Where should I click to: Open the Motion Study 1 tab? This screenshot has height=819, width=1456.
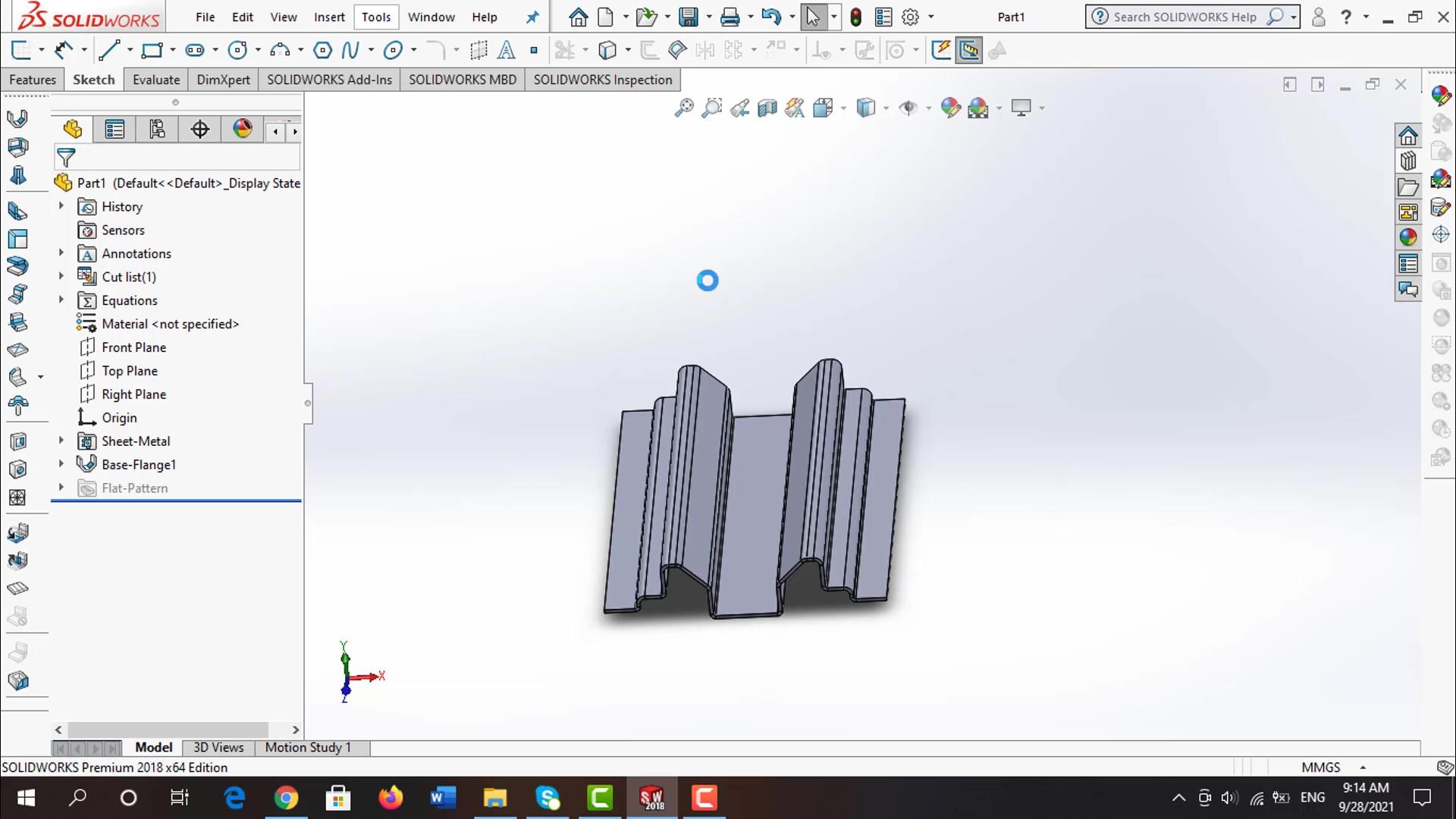[308, 747]
